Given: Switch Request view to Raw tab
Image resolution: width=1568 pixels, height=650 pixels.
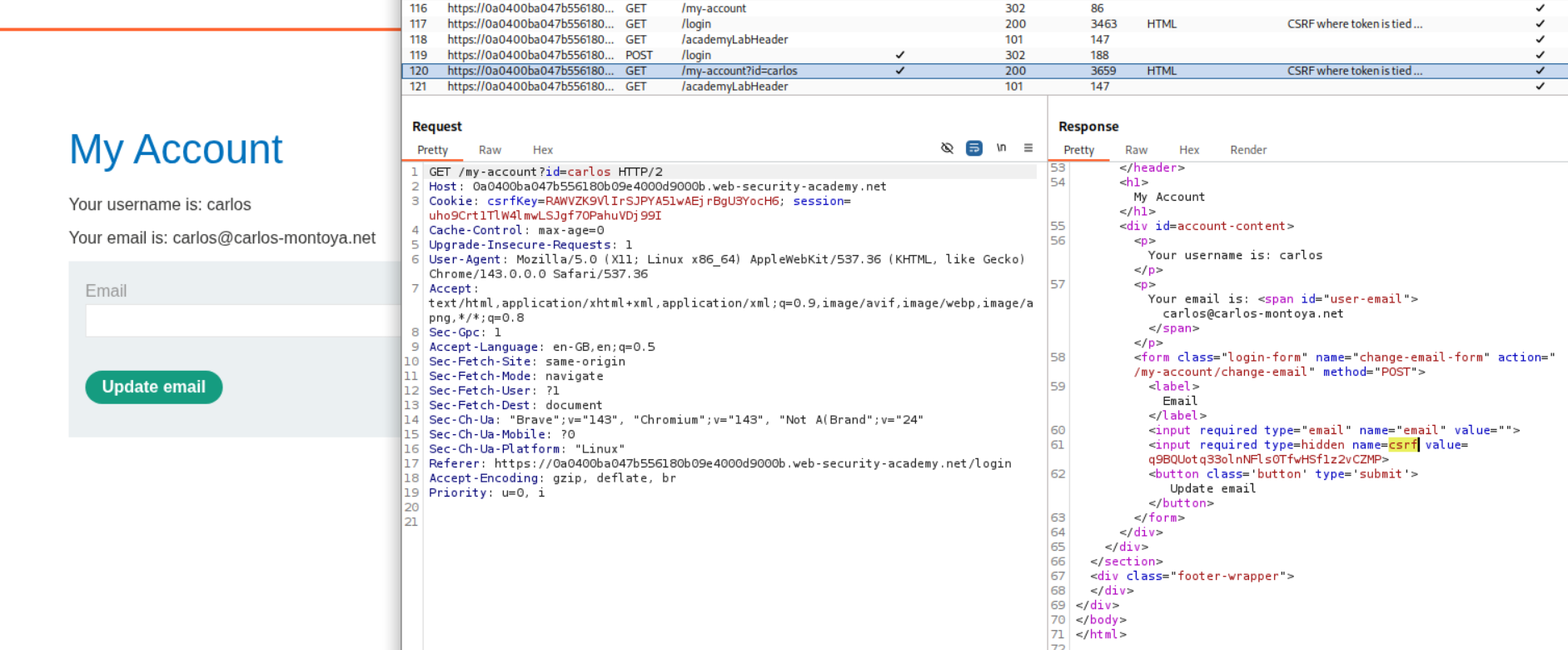Looking at the screenshot, I should tap(490, 150).
